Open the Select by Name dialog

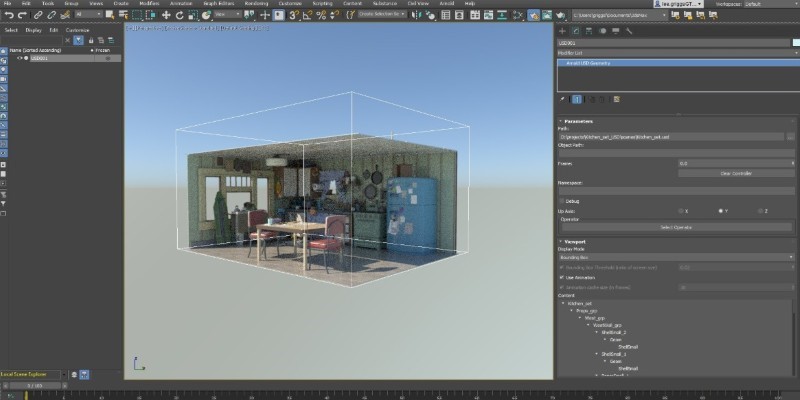coord(123,15)
